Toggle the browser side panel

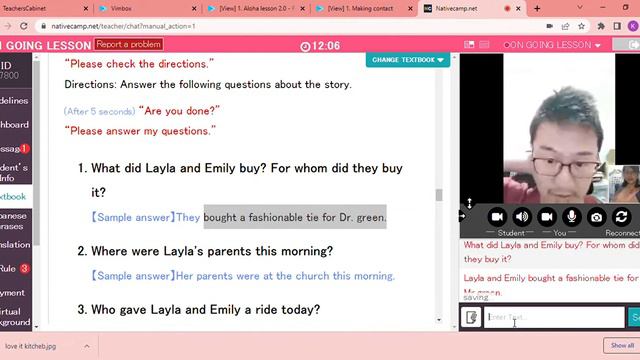[x=617, y=26]
